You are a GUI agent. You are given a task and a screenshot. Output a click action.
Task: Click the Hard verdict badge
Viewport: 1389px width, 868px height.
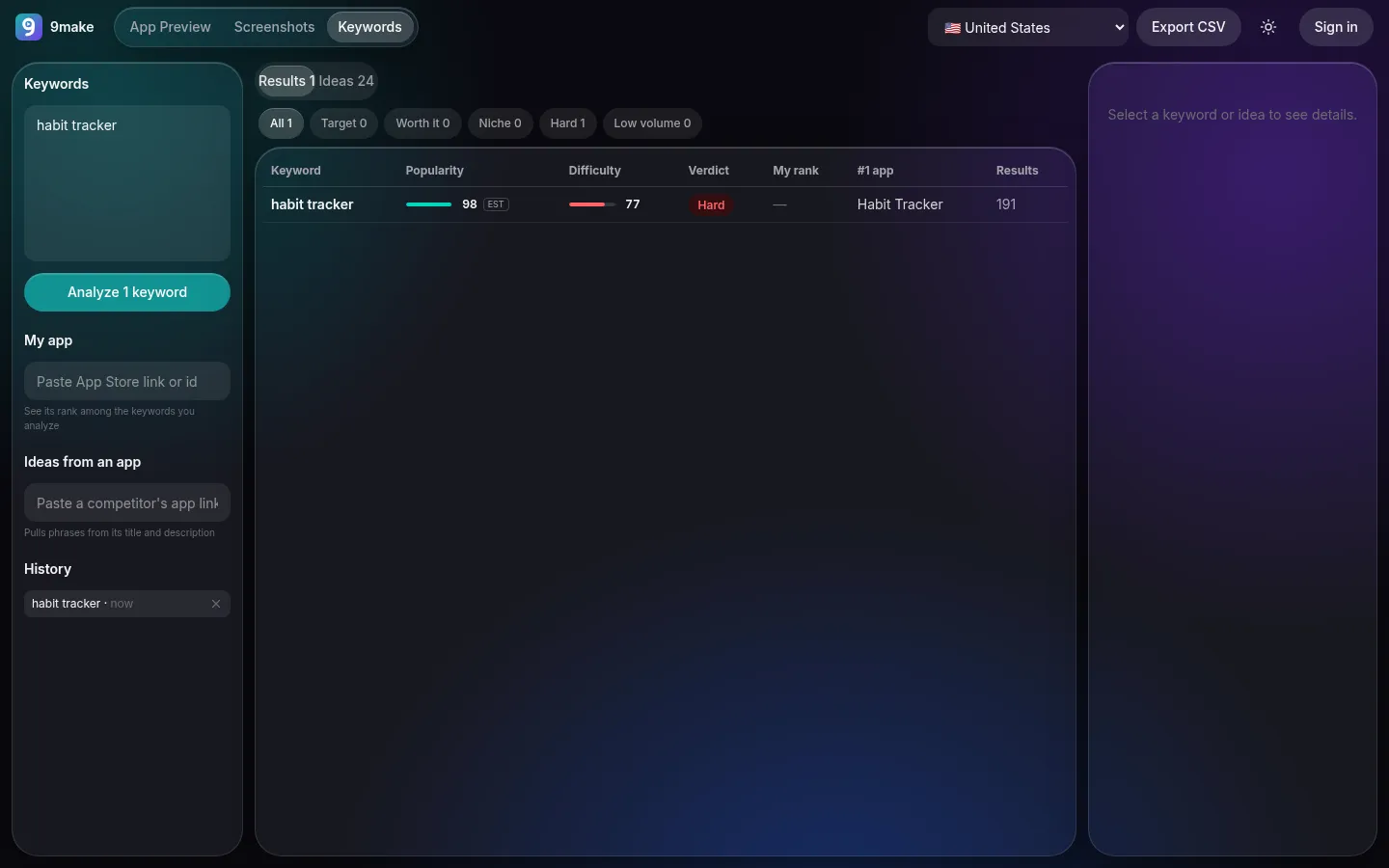point(711,204)
